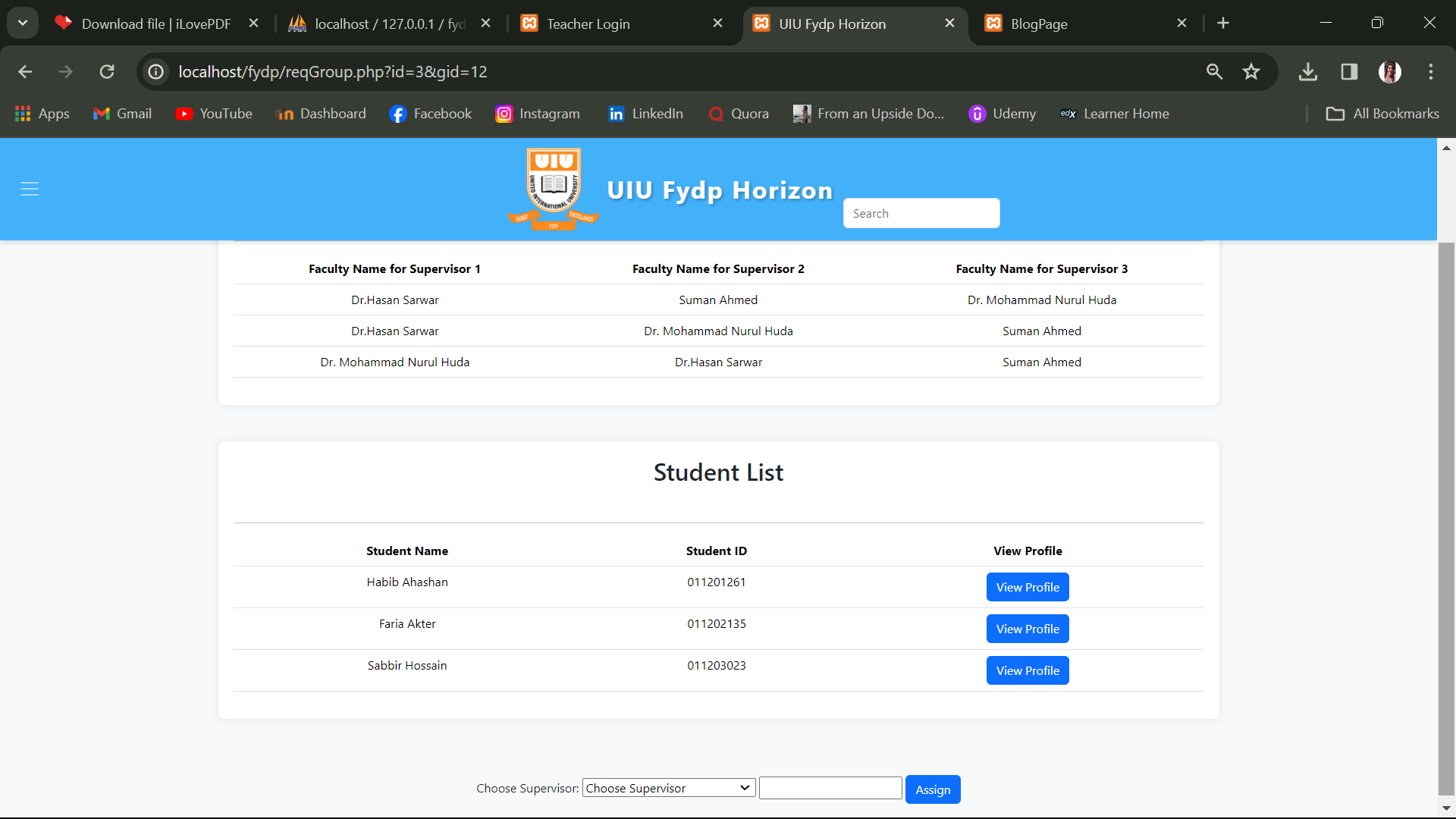Select student ID 011203023
Image resolution: width=1456 pixels, height=819 pixels.
717,666
